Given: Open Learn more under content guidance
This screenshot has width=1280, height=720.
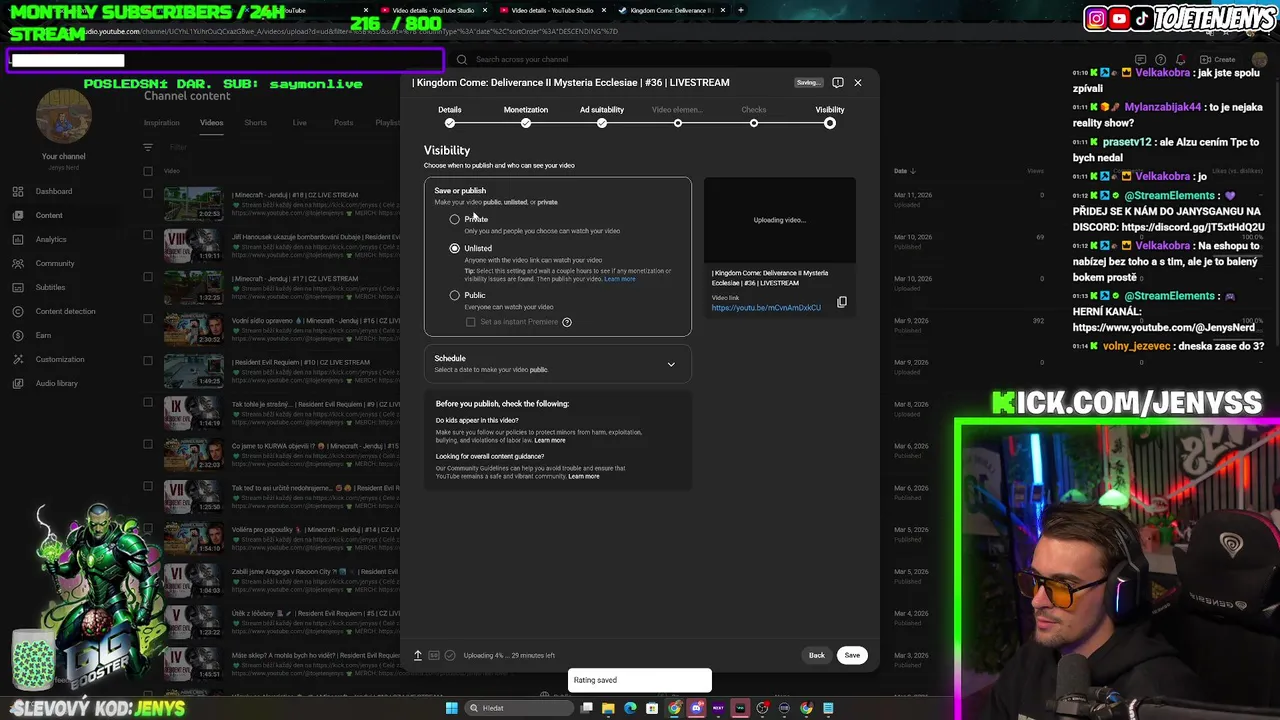Looking at the screenshot, I should coord(584,476).
